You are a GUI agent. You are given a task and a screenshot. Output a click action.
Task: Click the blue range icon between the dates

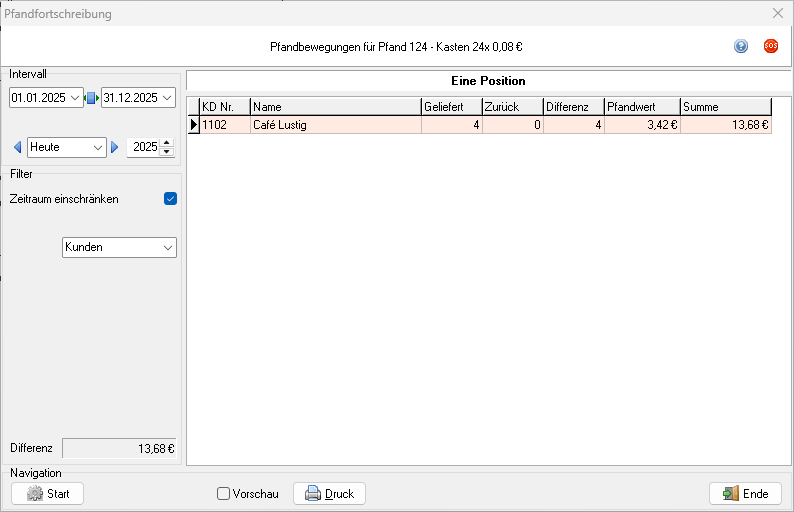click(92, 98)
